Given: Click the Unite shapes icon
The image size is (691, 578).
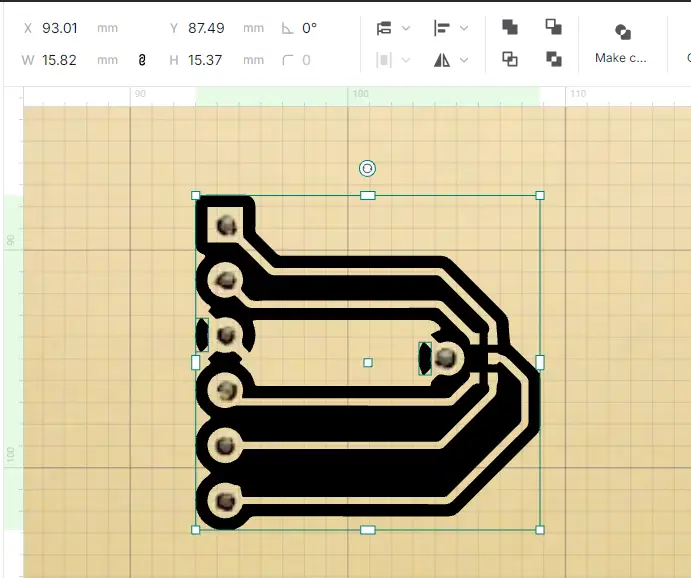Looking at the screenshot, I should (x=510, y=27).
